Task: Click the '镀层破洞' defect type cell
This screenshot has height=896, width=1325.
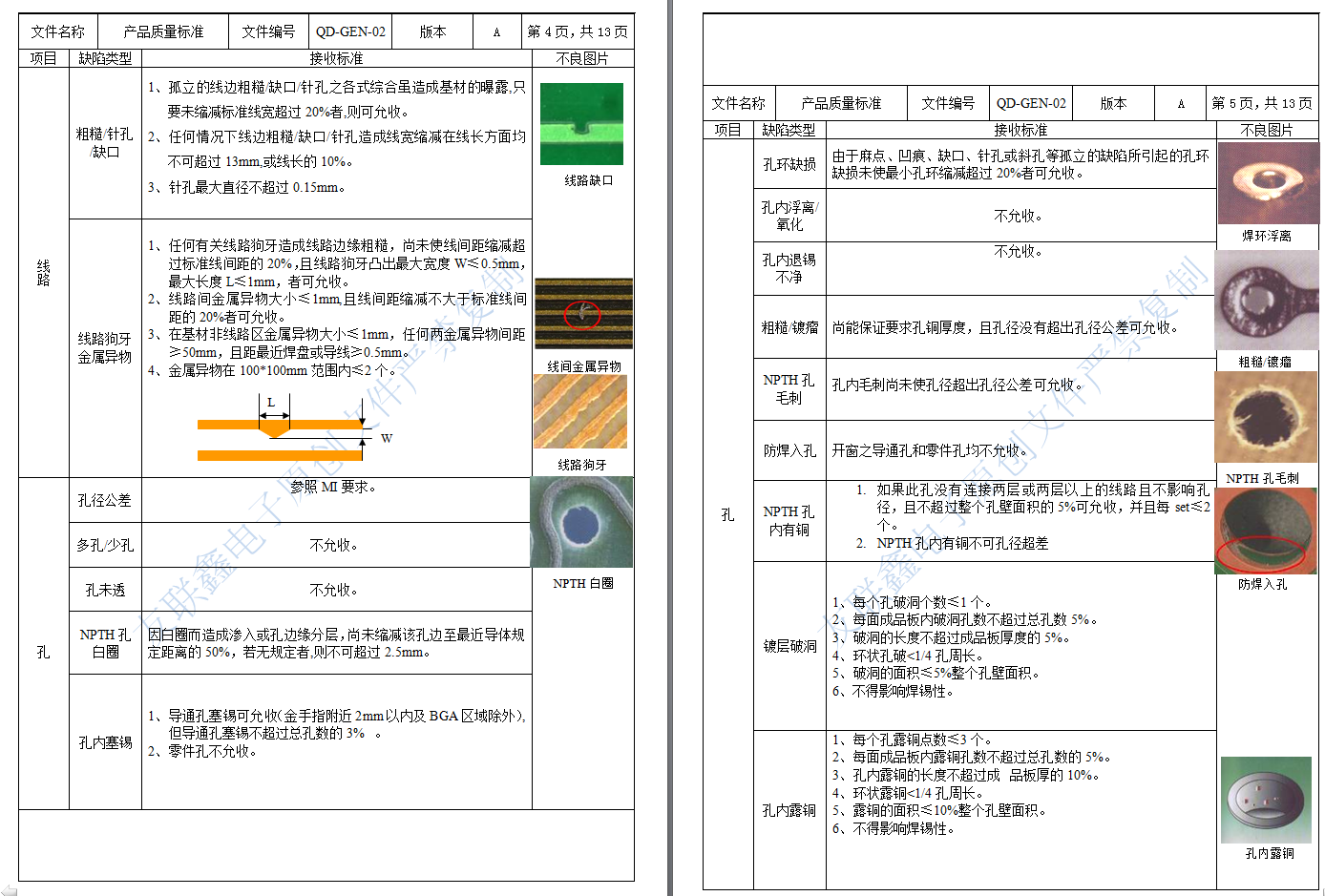Action: pyautogui.click(x=789, y=646)
